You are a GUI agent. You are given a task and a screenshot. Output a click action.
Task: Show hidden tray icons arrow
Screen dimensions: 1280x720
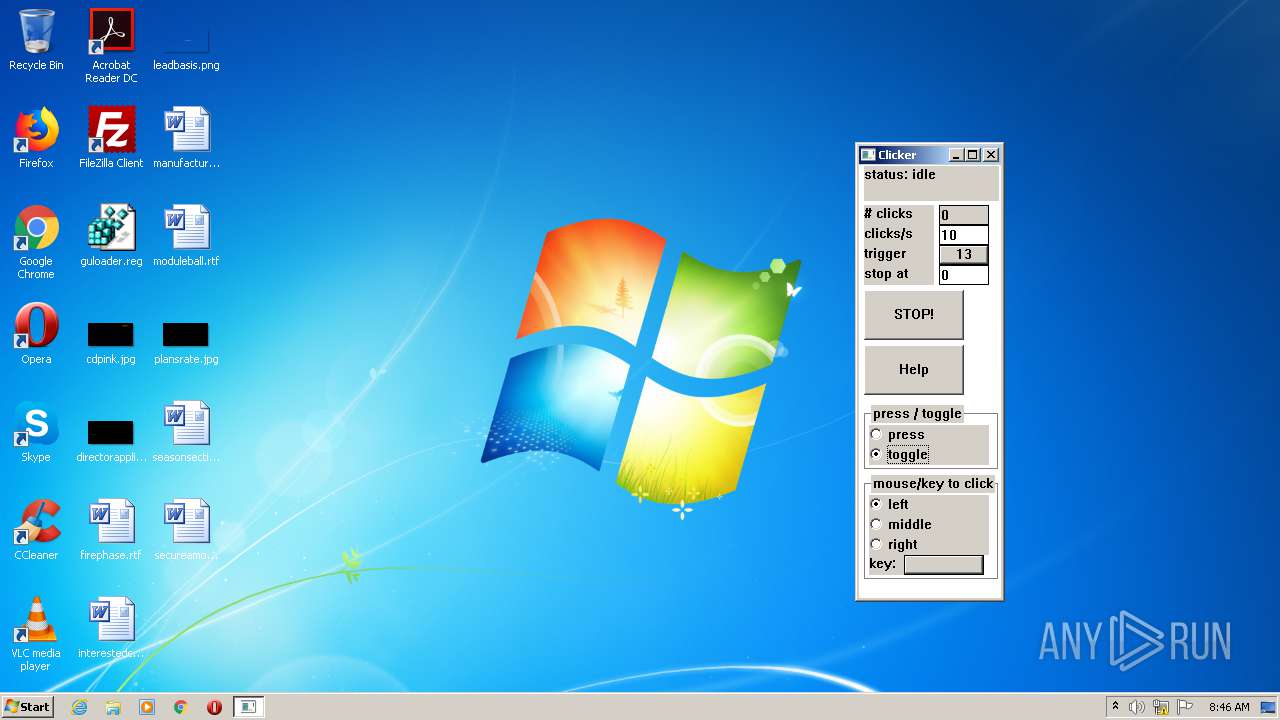pos(1115,707)
